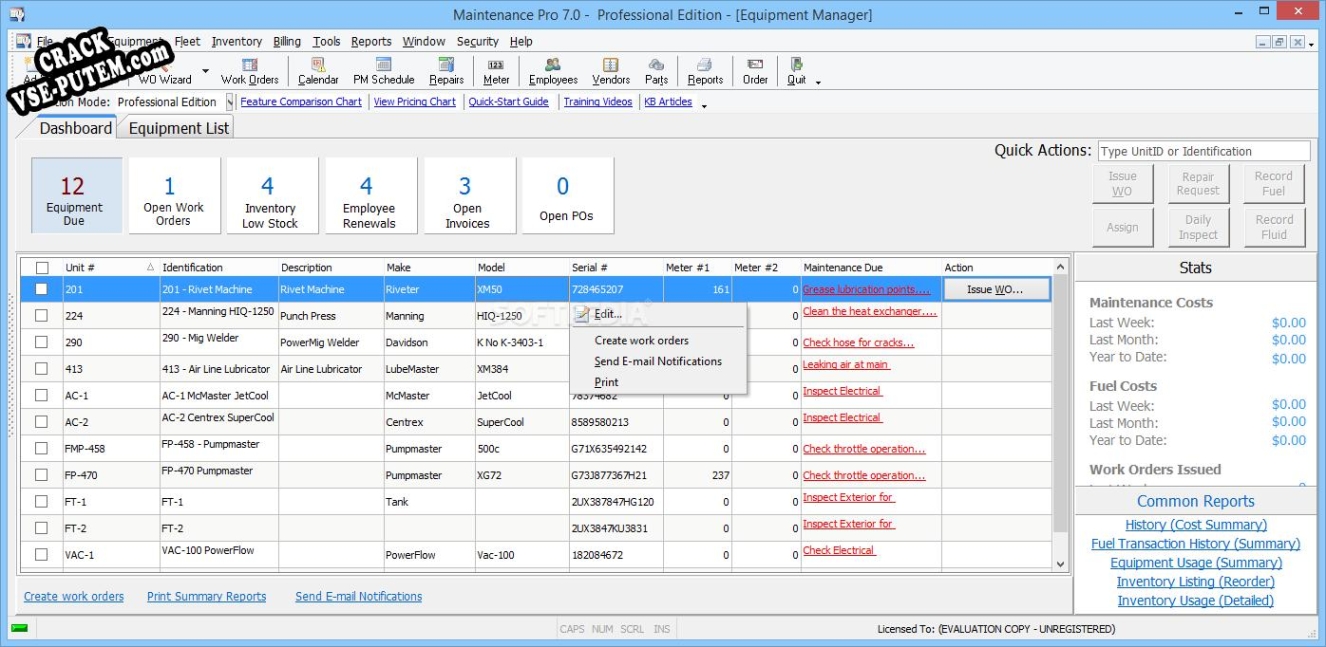
Task: Click the Issue WO... action button
Action: click(x=996, y=289)
